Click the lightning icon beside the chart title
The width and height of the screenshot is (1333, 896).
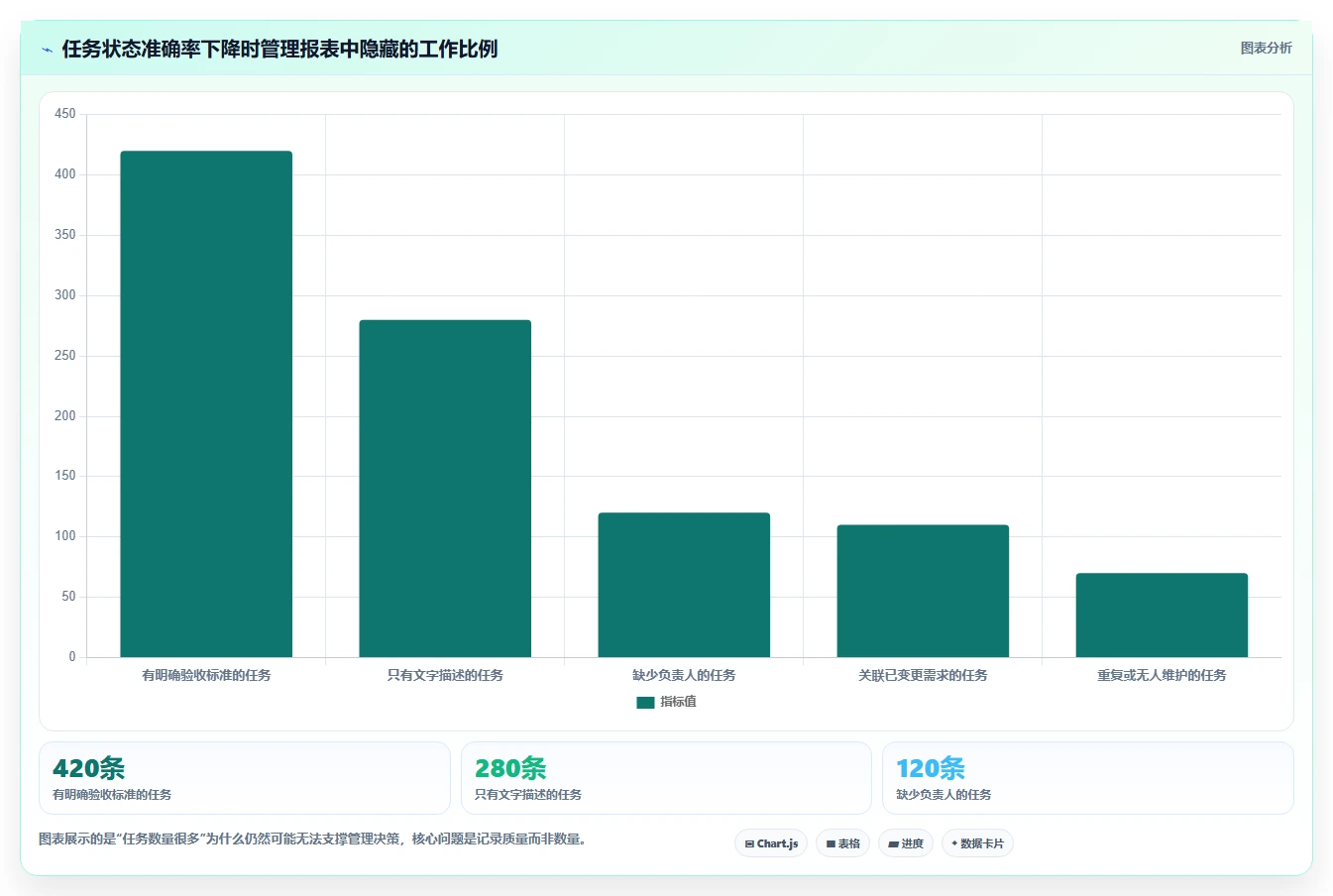[47, 50]
